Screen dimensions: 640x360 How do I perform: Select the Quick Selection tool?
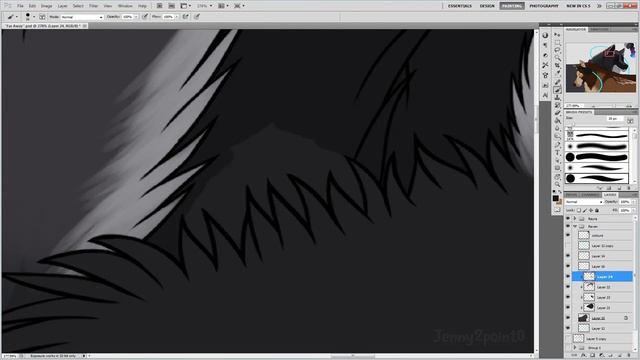point(558,58)
